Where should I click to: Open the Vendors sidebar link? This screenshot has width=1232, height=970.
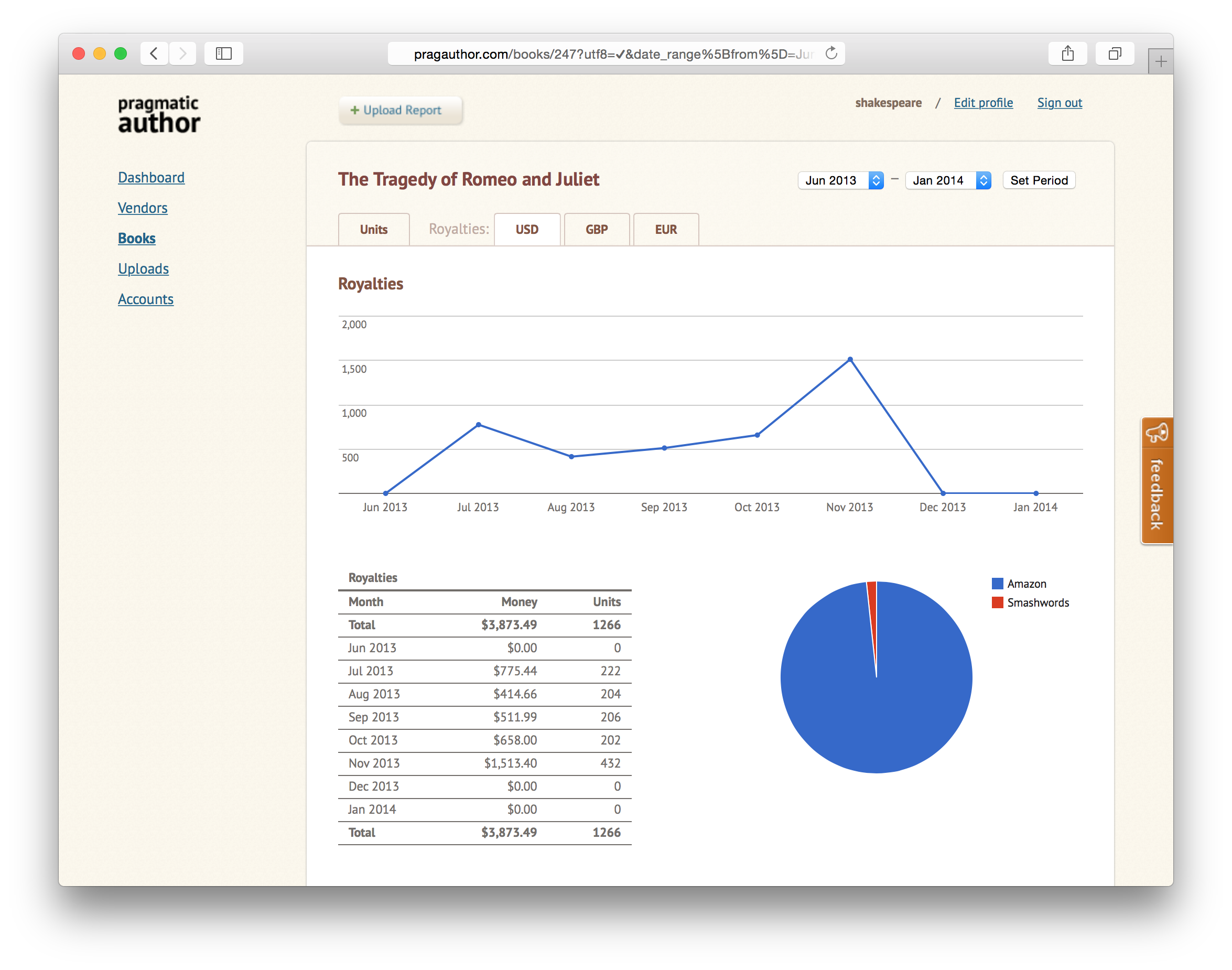click(143, 208)
